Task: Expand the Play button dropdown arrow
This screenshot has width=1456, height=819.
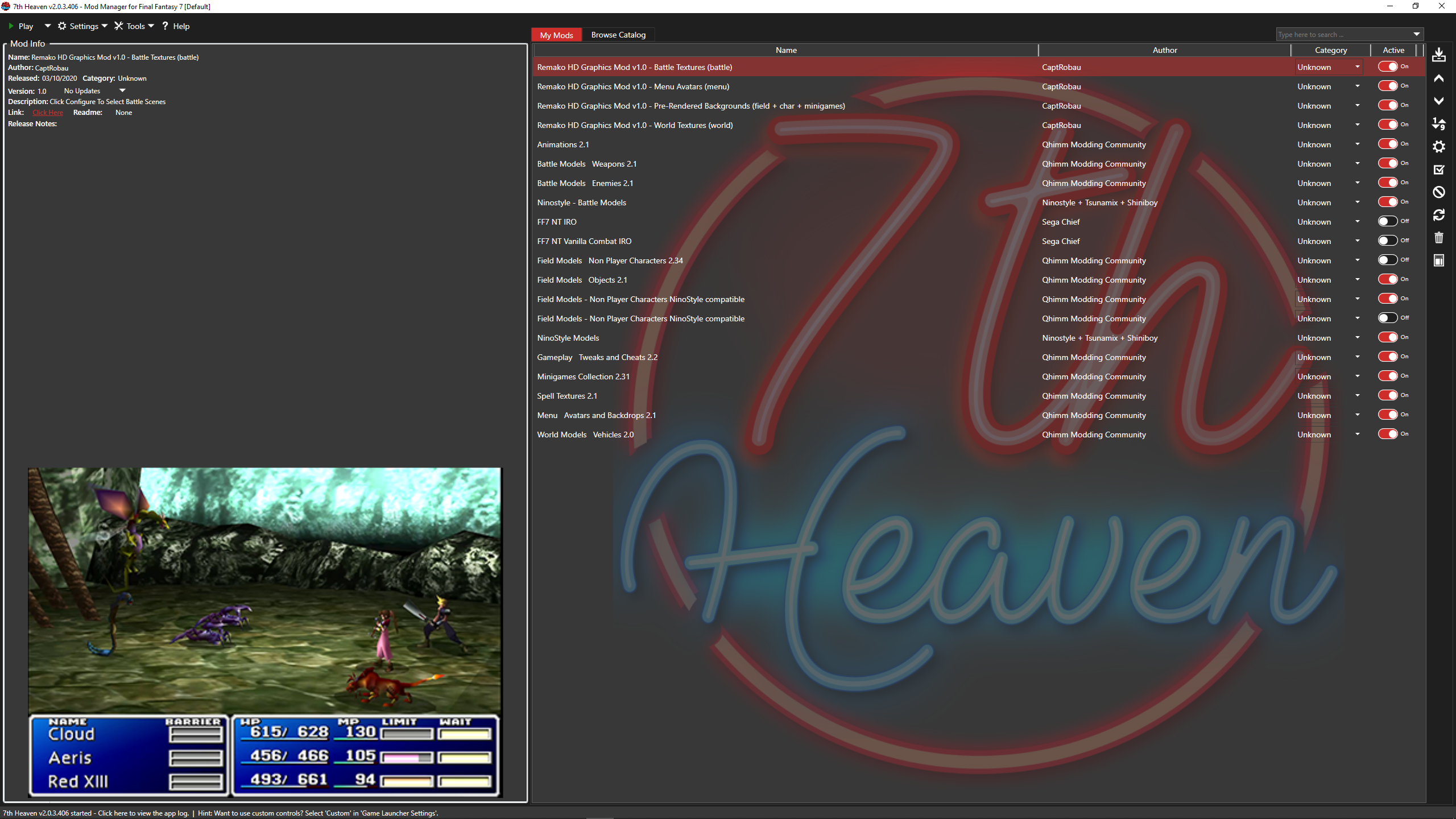Action: [x=48, y=26]
